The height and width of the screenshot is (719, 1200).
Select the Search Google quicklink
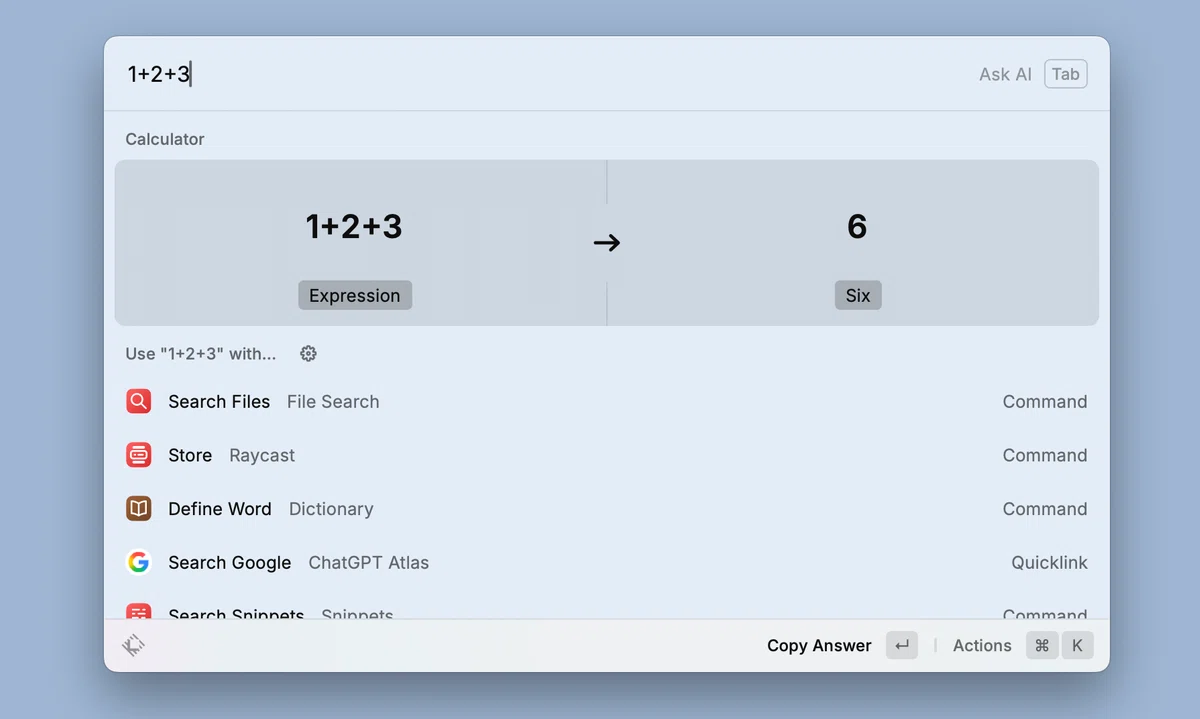pos(607,562)
